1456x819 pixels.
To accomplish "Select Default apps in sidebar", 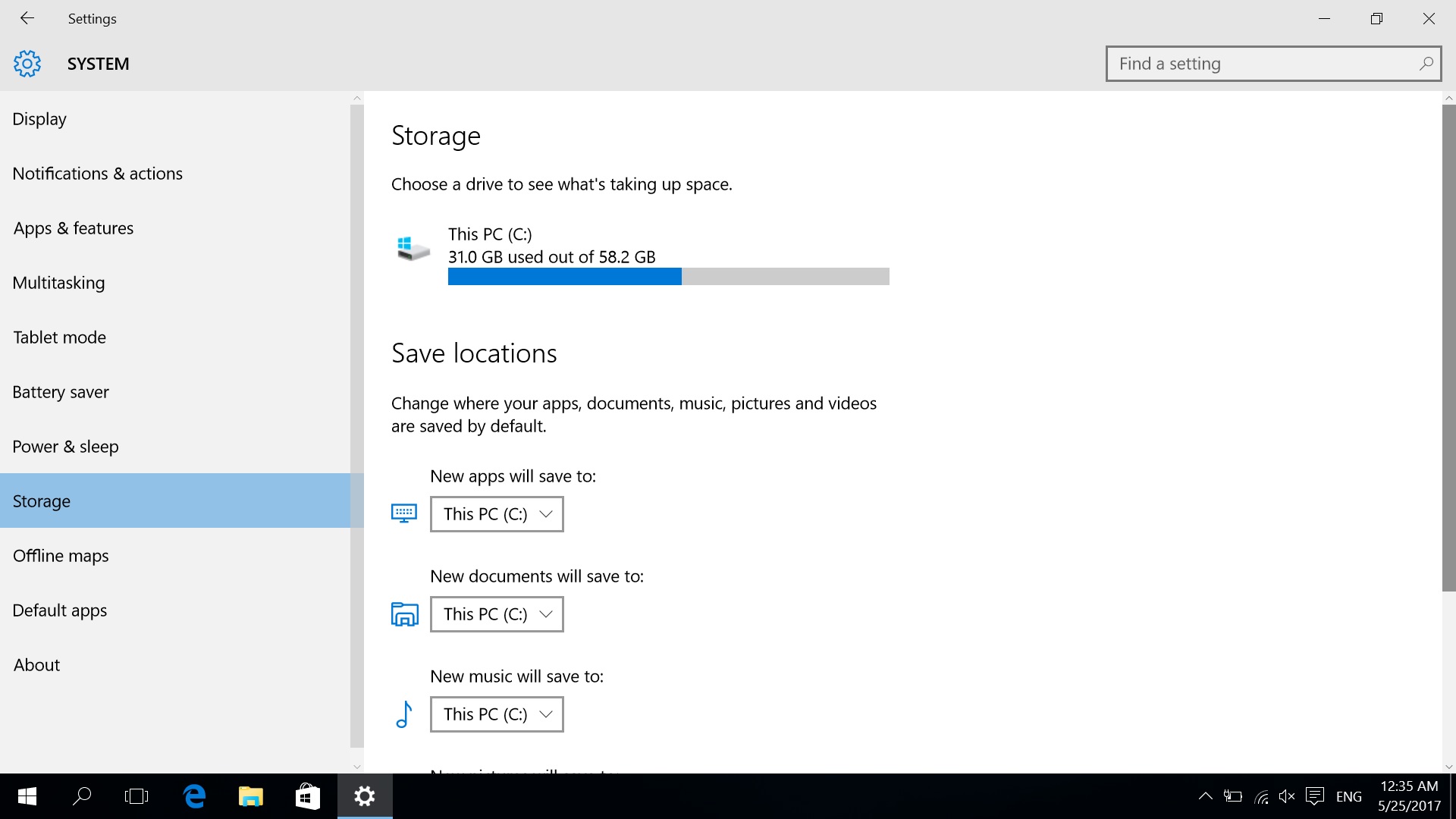I will 60,610.
